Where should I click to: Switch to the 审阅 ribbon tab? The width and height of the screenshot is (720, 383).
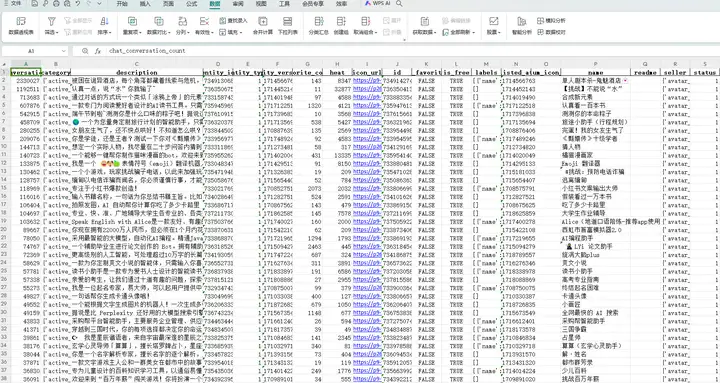(238, 4)
